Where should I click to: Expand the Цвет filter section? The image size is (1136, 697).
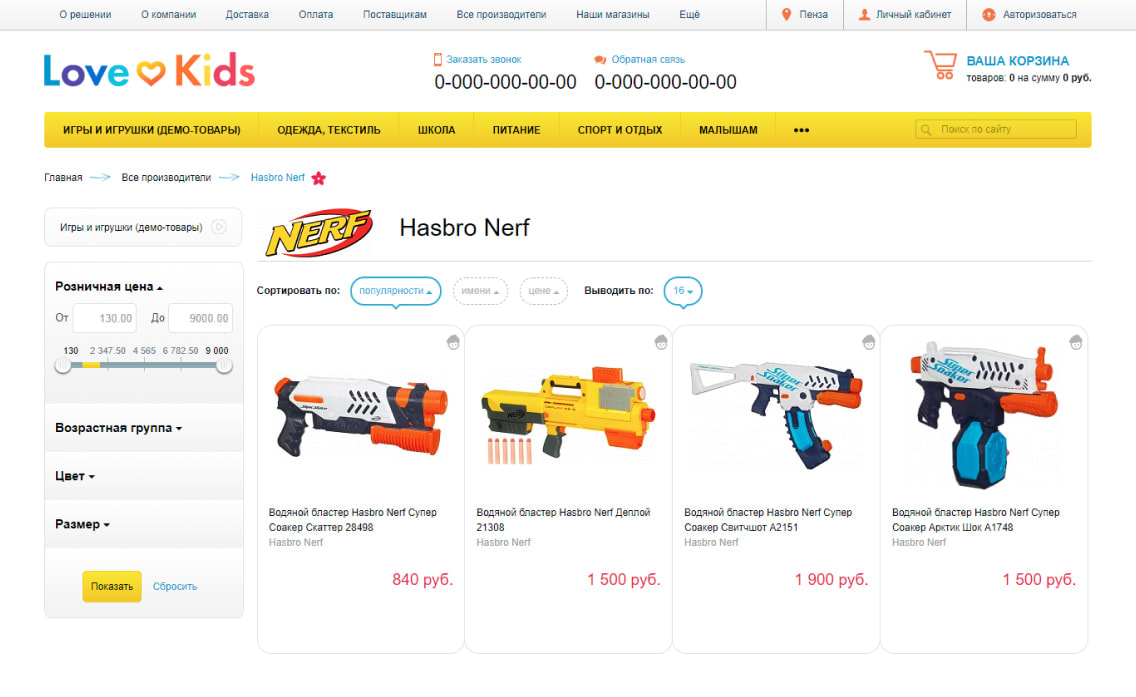click(x=75, y=476)
